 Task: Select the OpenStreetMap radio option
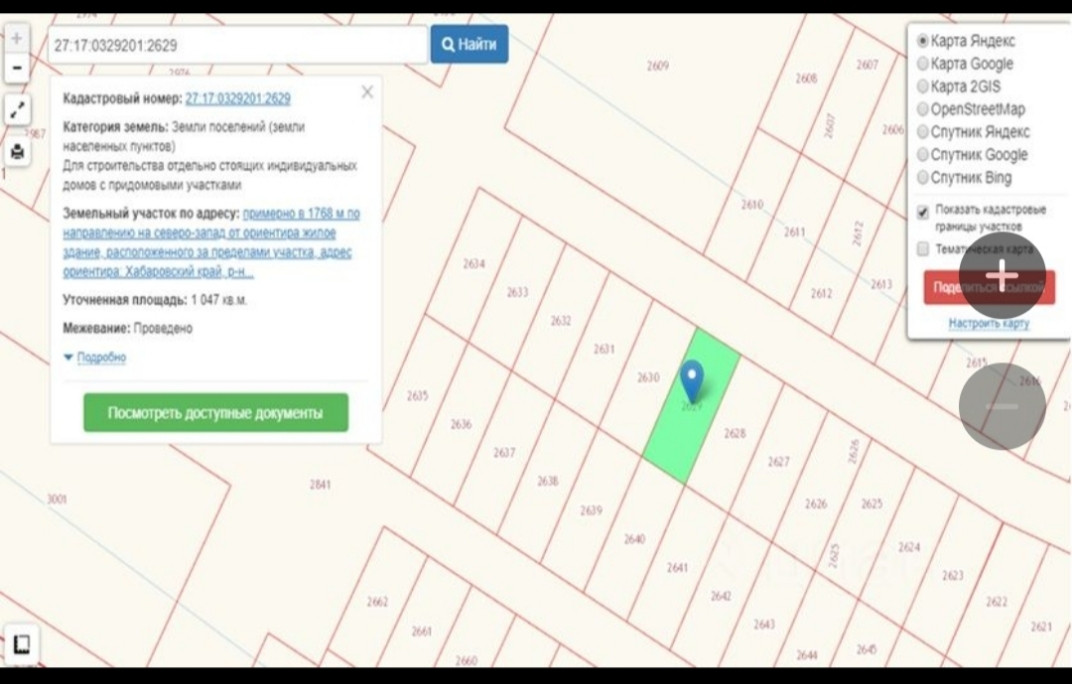click(922, 109)
